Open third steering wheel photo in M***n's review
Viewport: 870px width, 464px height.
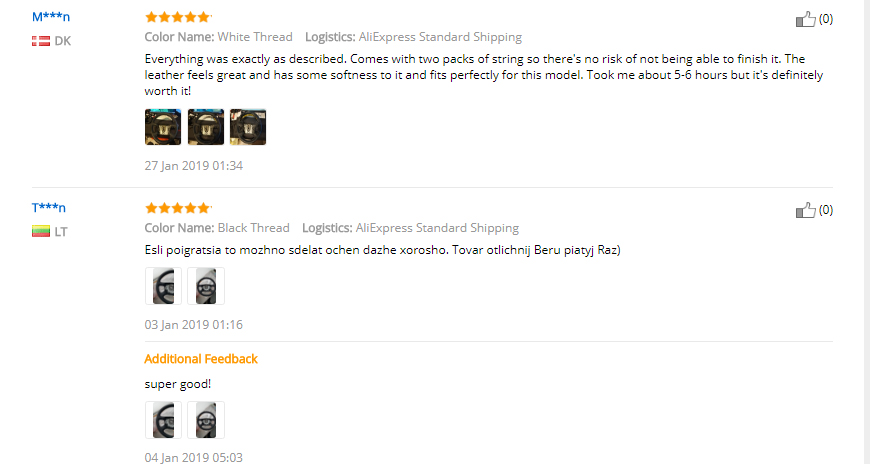coord(248,127)
